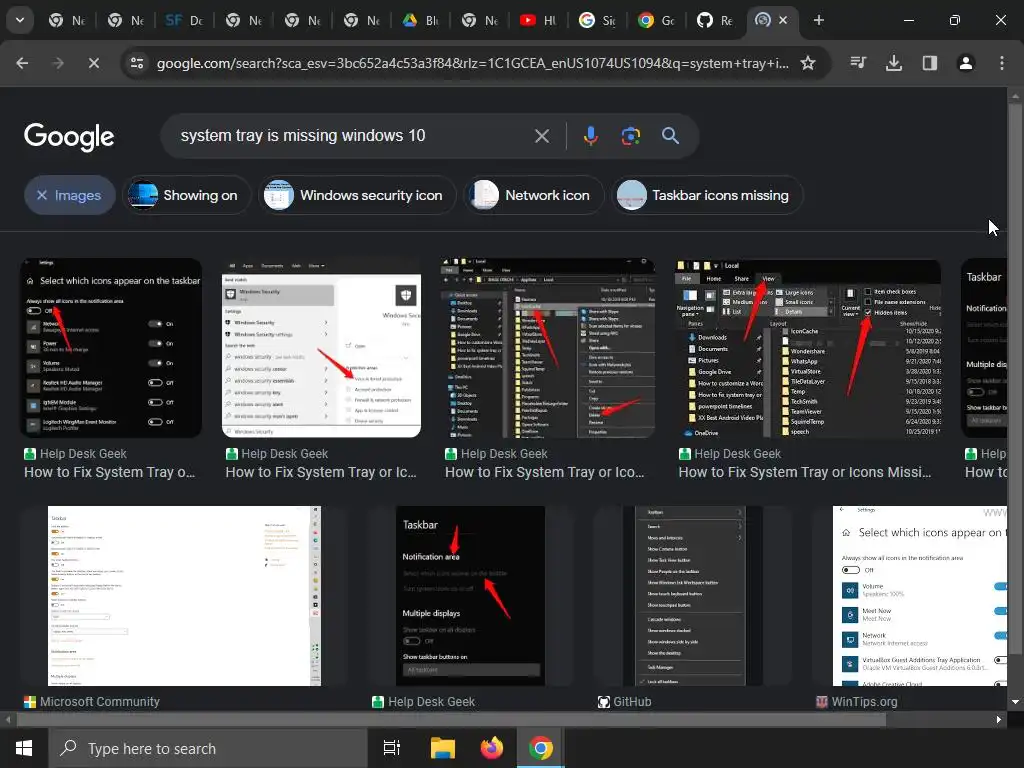Screen dimensions: 1024x768
Task: Click the GitHub source label
Action: 632,701
